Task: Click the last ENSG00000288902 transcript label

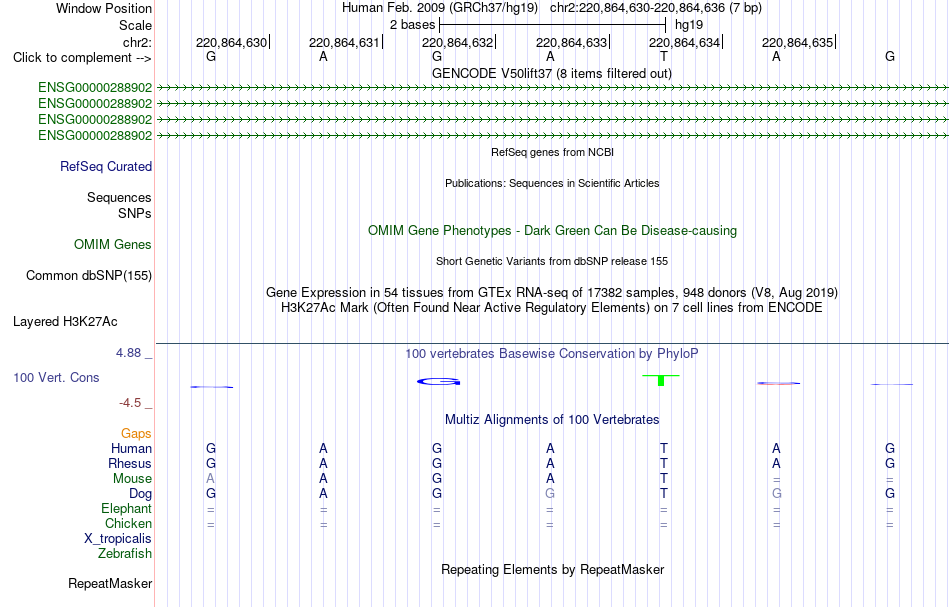Action: 95,136
